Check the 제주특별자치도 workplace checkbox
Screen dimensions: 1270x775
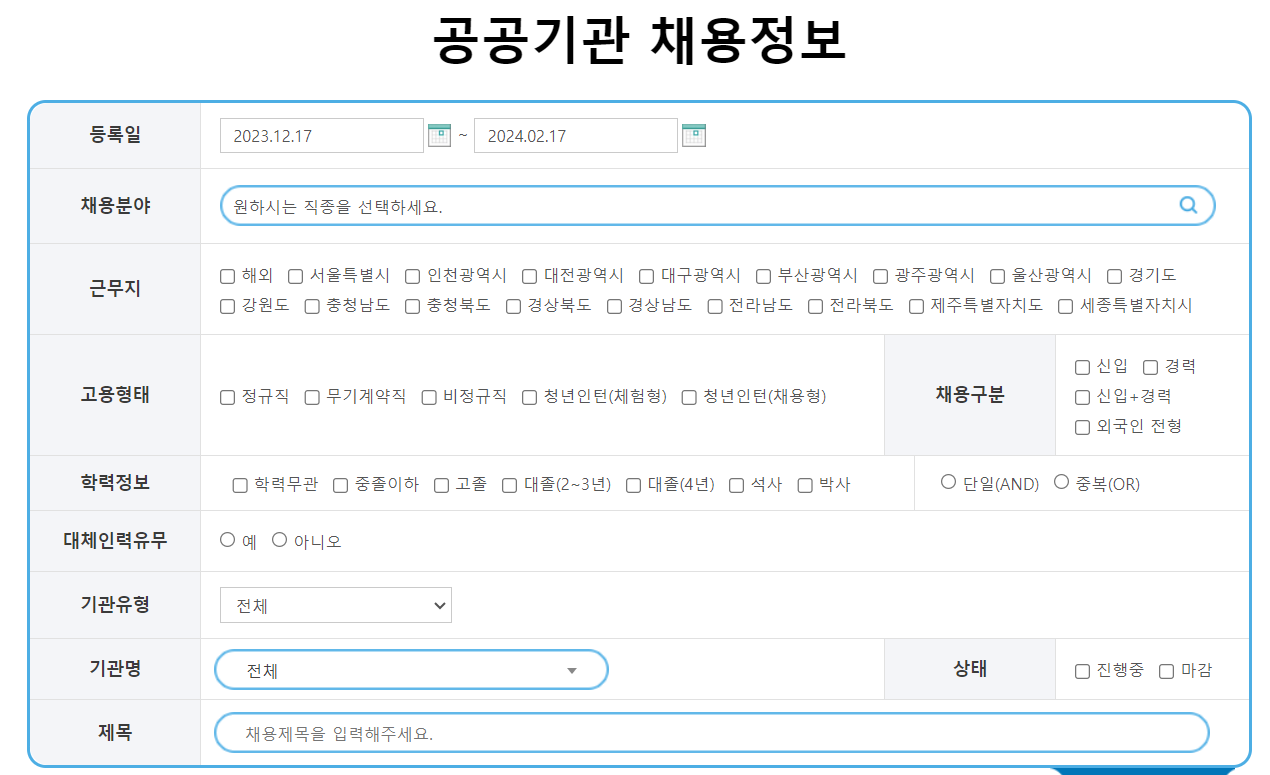coord(916,306)
